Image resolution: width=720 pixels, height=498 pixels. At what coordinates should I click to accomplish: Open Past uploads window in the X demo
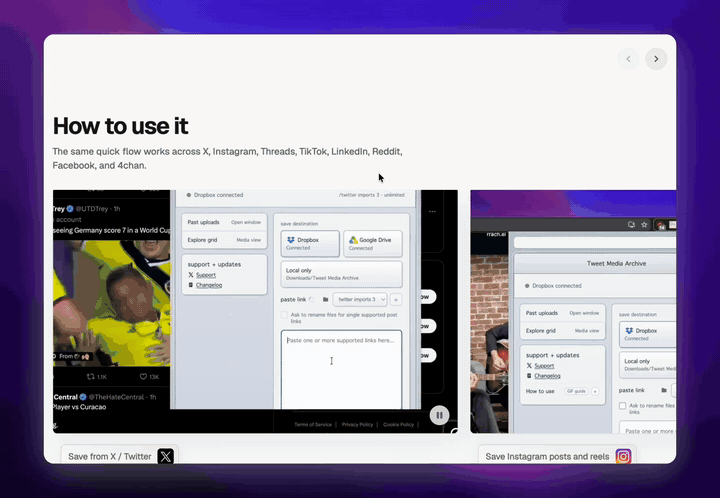[x=224, y=222]
